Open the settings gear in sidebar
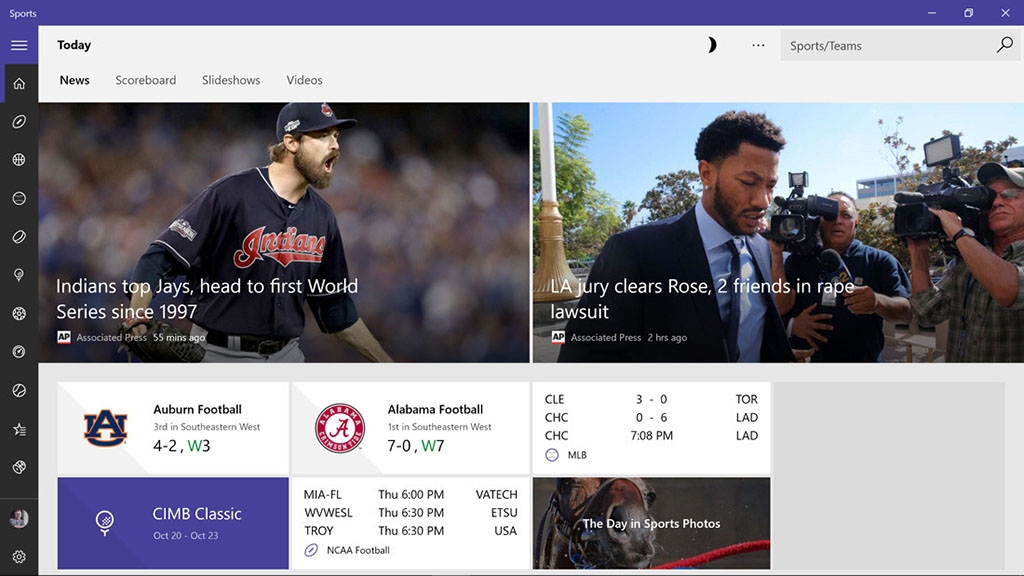The height and width of the screenshot is (576, 1024). (x=19, y=557)
